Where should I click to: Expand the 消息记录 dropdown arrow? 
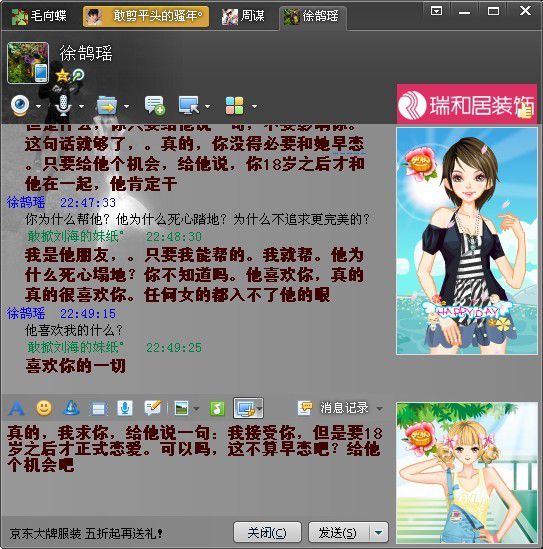pos(380,408)
